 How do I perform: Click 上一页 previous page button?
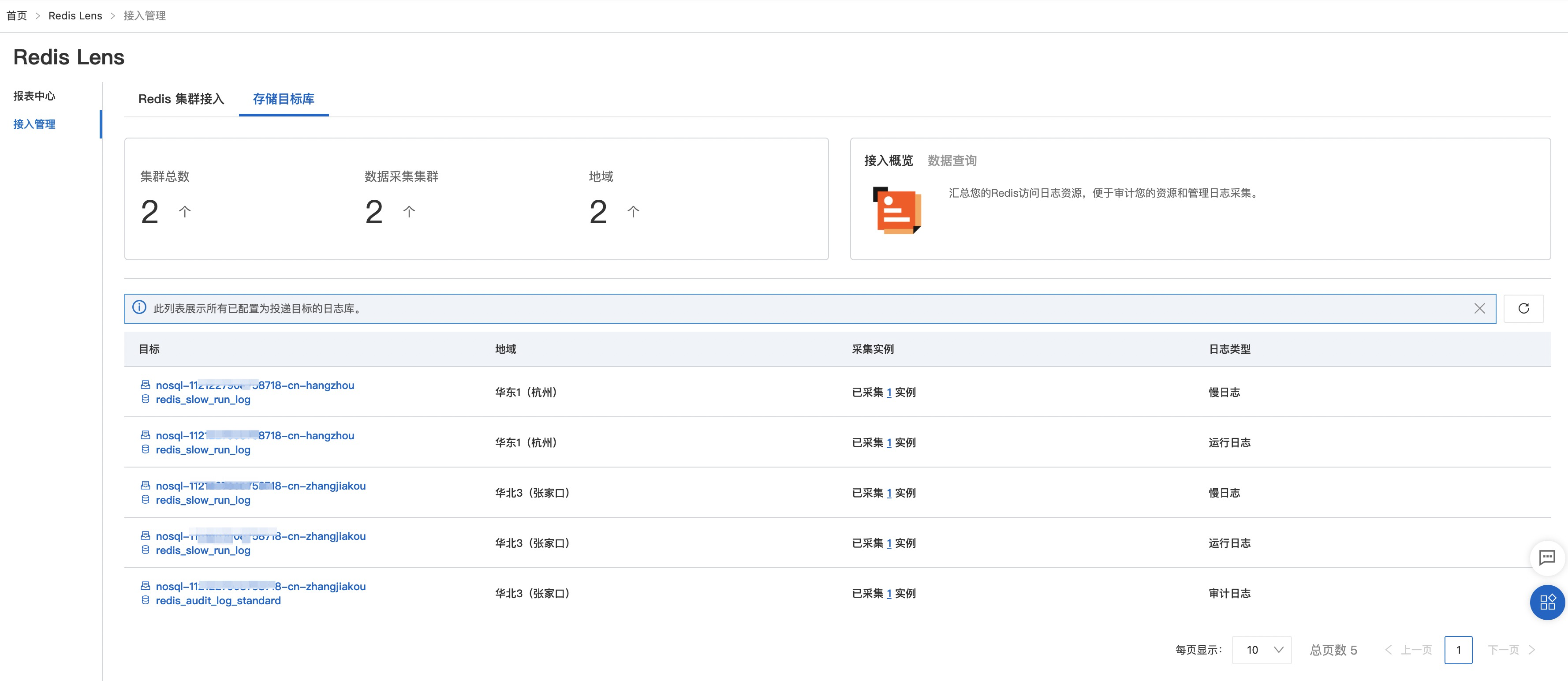coord(1409,650)
